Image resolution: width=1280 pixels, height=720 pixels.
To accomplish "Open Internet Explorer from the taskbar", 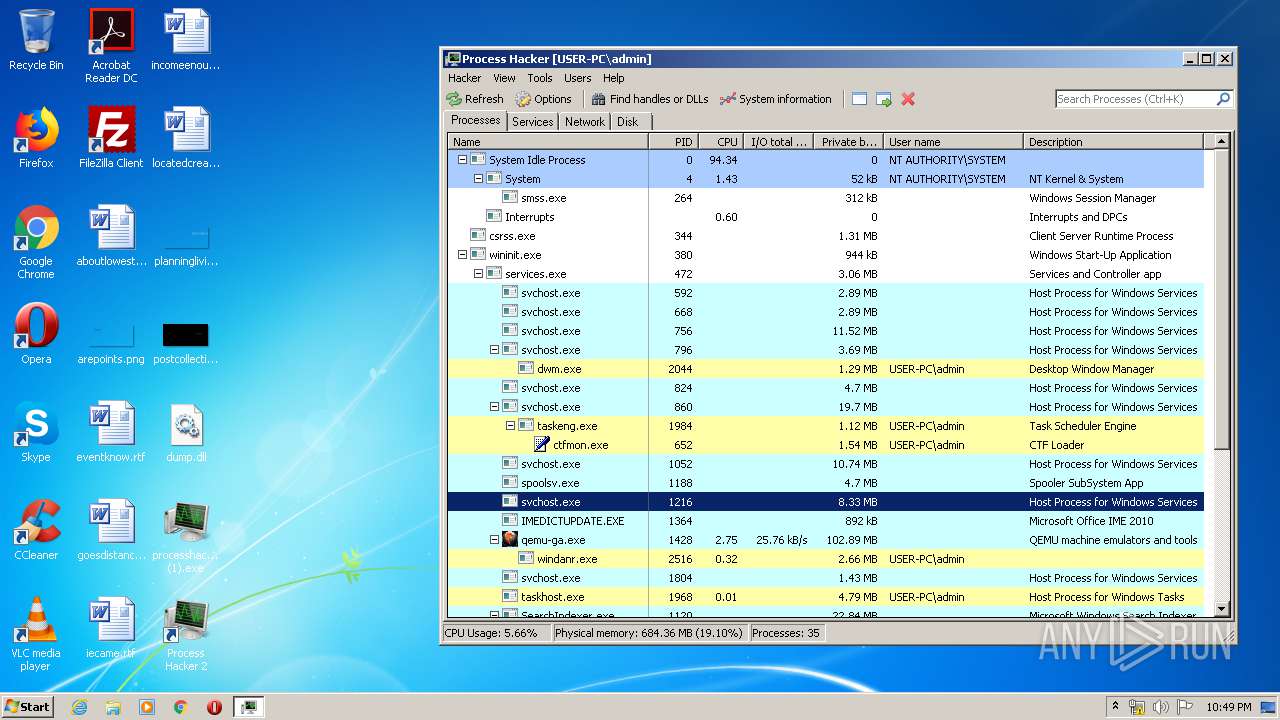I will (x=79, y=707).
